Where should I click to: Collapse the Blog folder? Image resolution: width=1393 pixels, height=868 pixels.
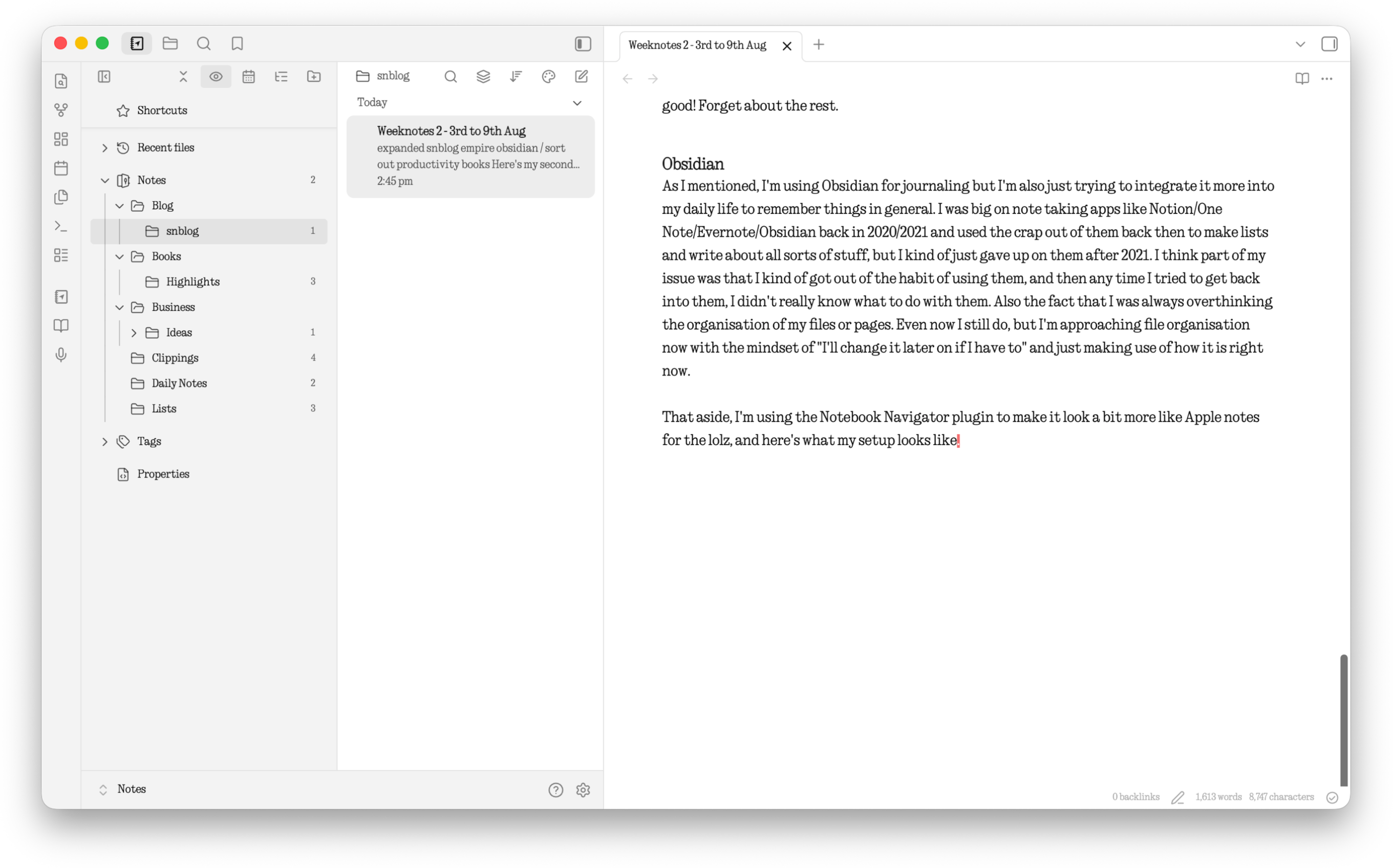pos(119,206)
